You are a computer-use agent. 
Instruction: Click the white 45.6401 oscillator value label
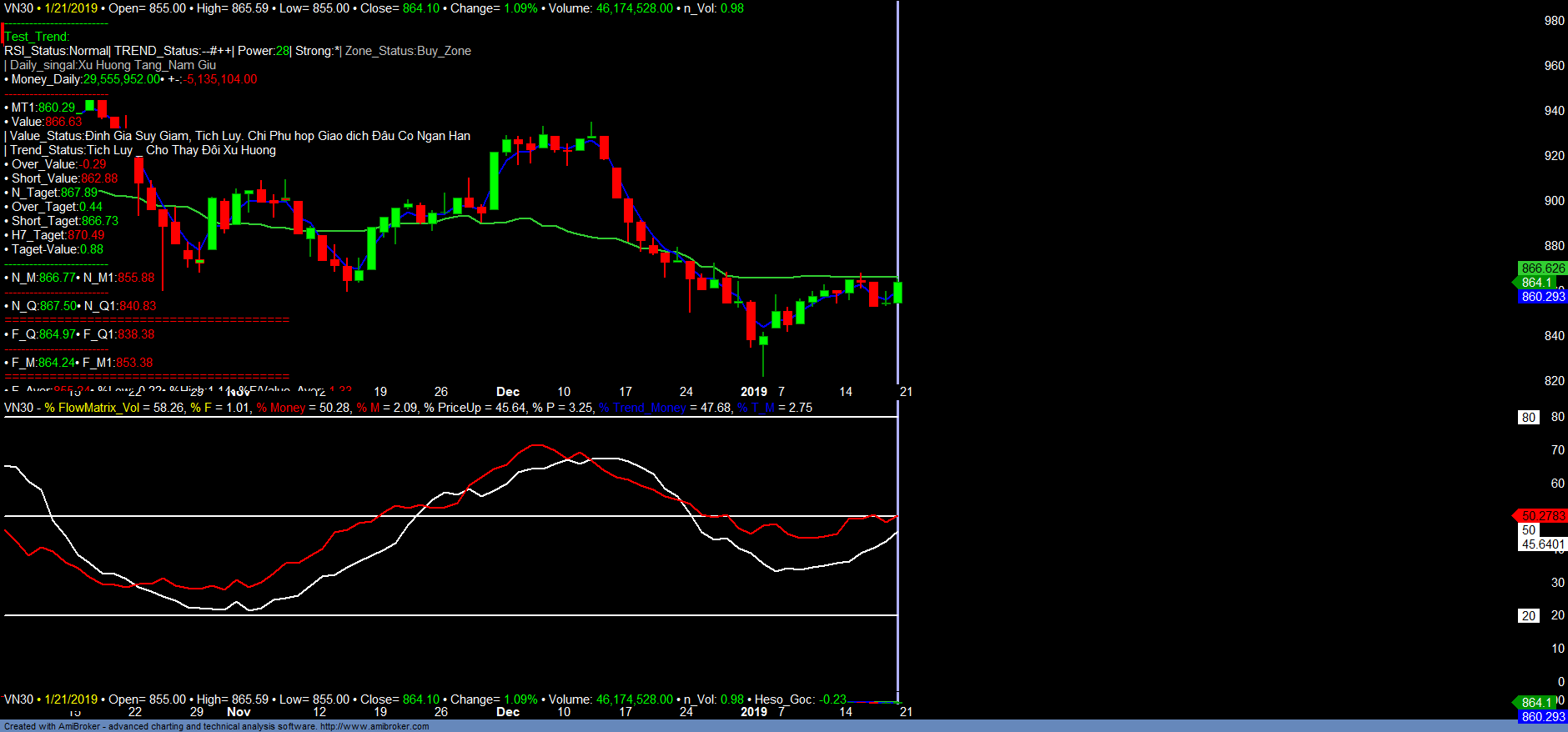point(1542,544)
